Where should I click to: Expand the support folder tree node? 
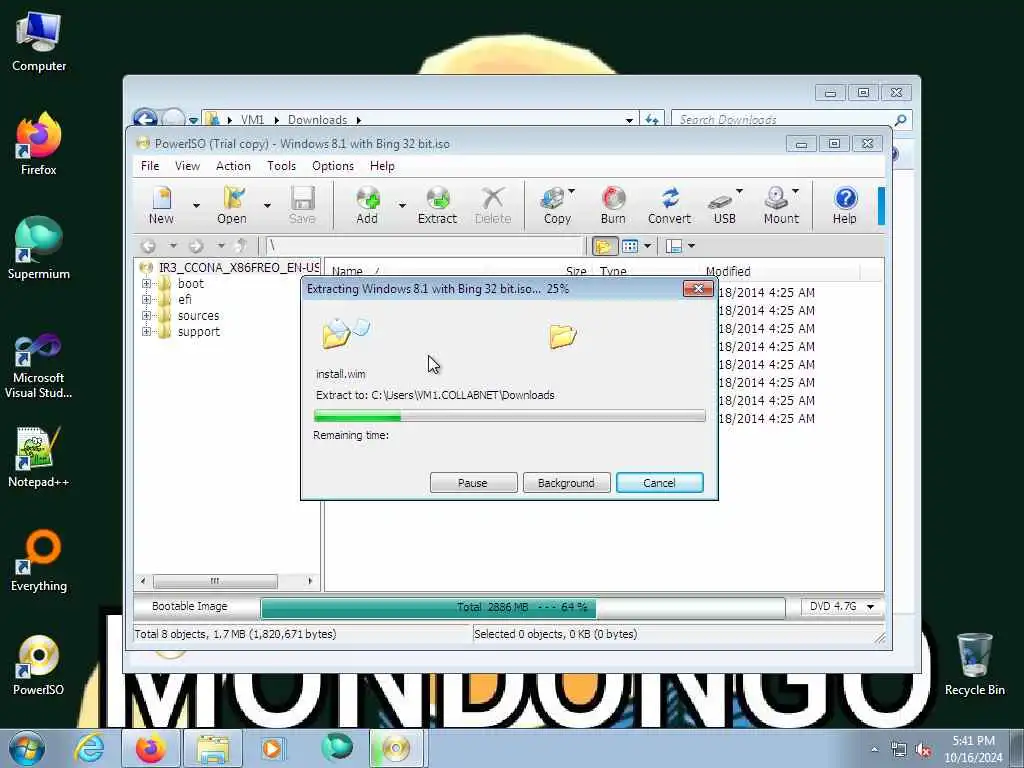146,332
